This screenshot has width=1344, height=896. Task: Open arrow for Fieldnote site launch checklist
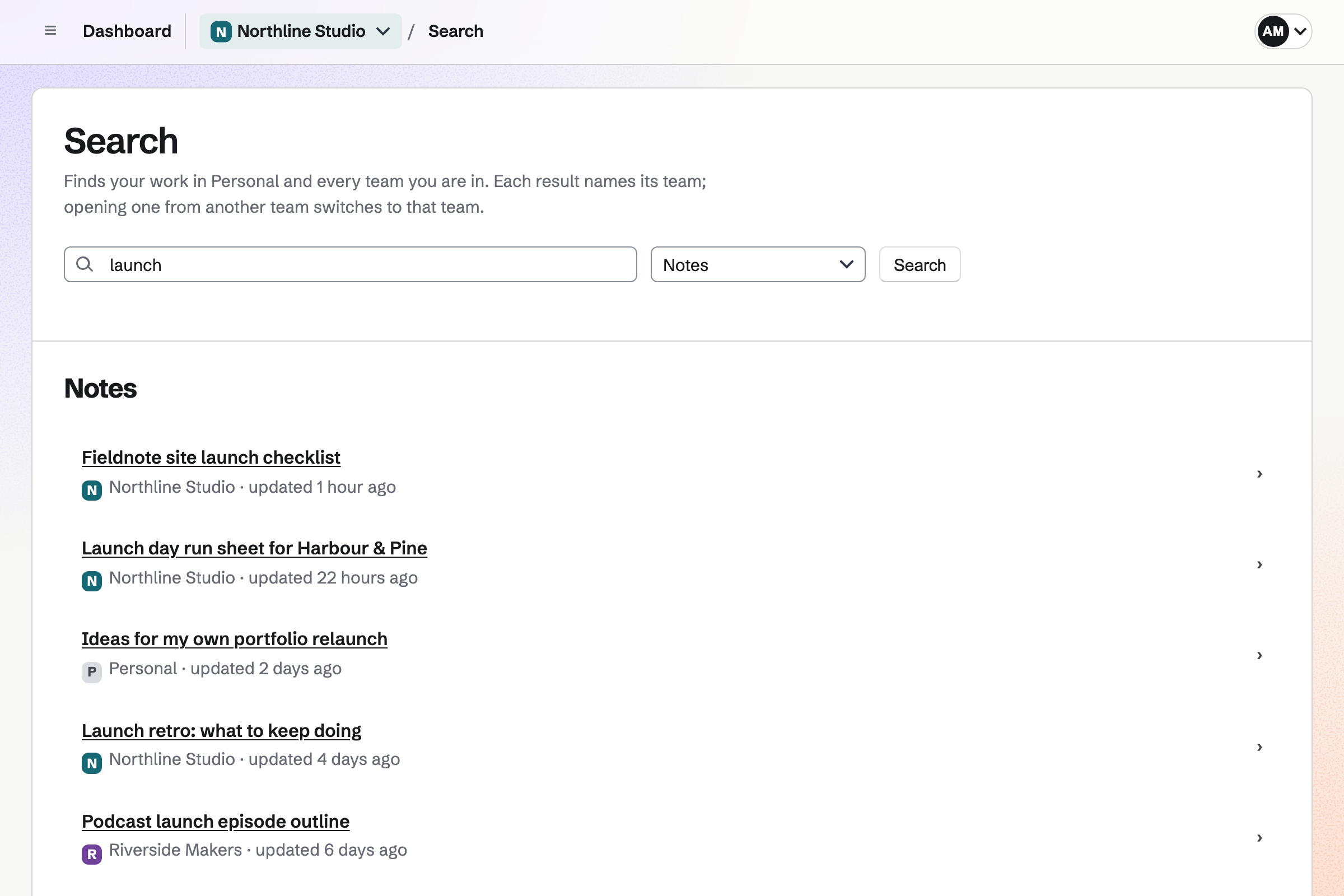click(1259, 474)
